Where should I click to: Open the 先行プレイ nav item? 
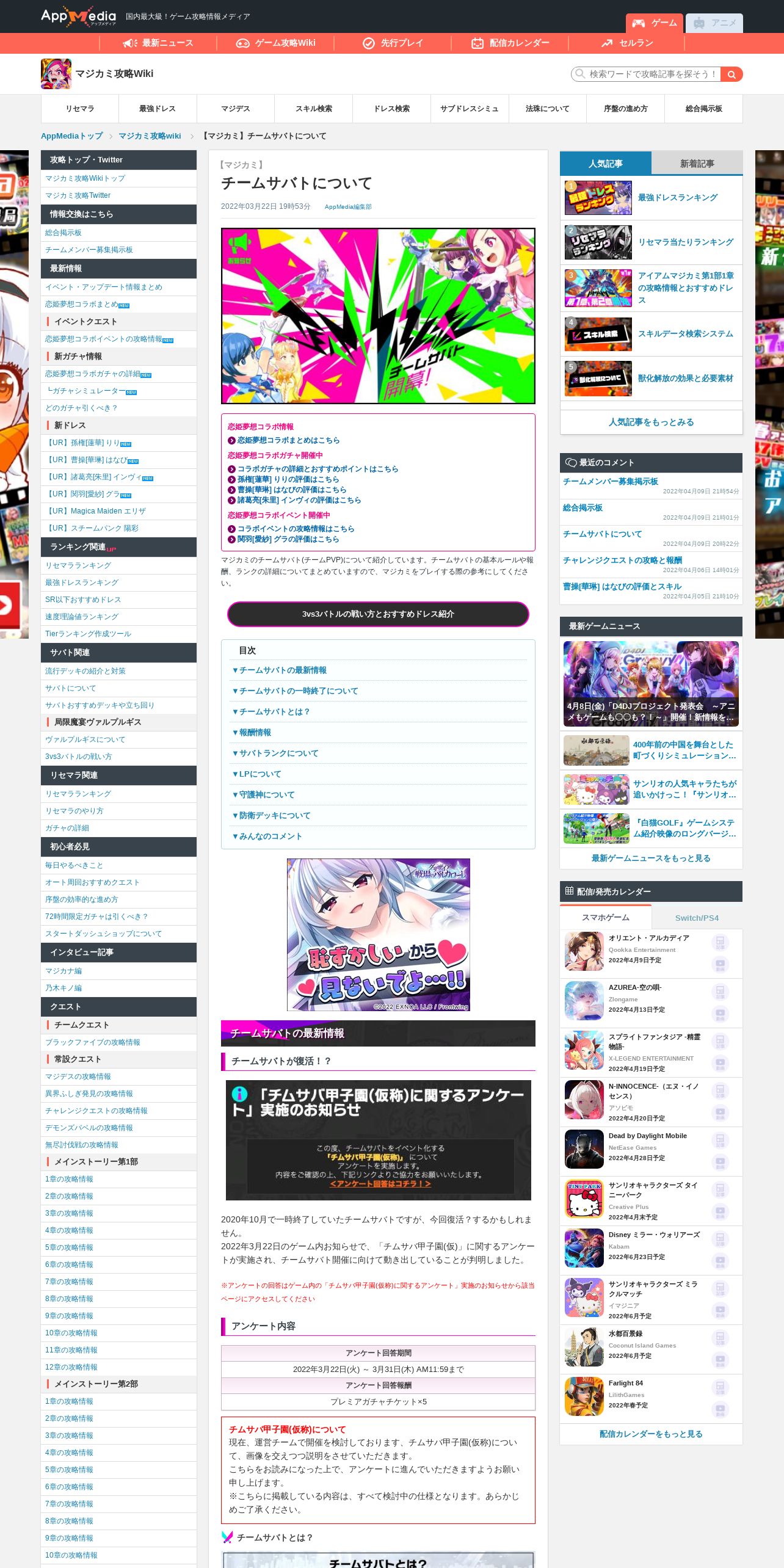pyautogui.click(x=393, y=43)
